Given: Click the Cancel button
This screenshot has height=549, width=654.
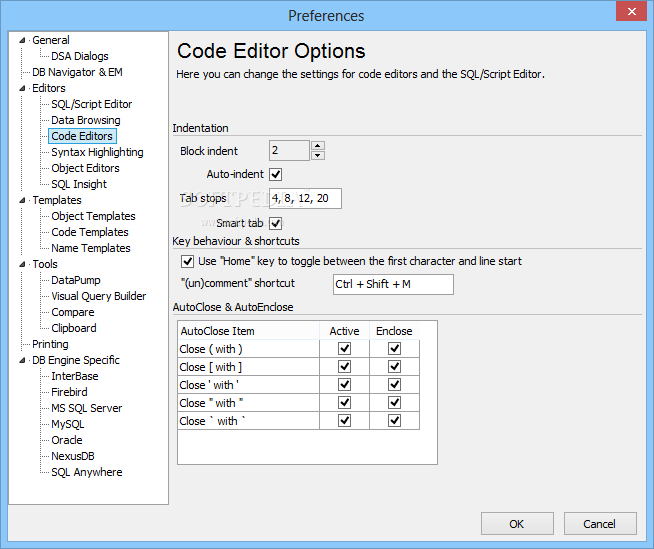Looking at the screenshot, I should pyautogui.click(x=600, y=524).
